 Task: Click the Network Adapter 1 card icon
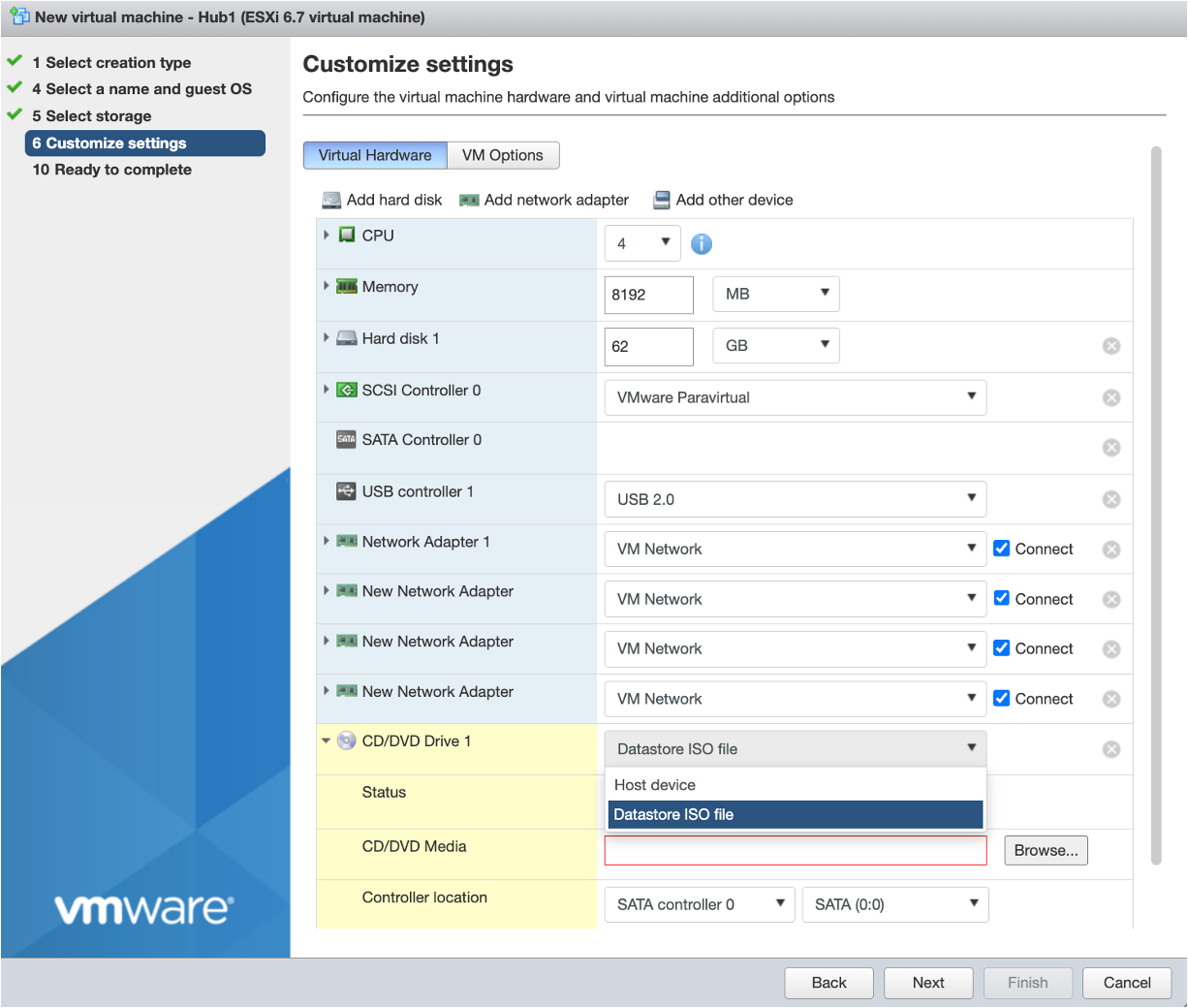347,541
